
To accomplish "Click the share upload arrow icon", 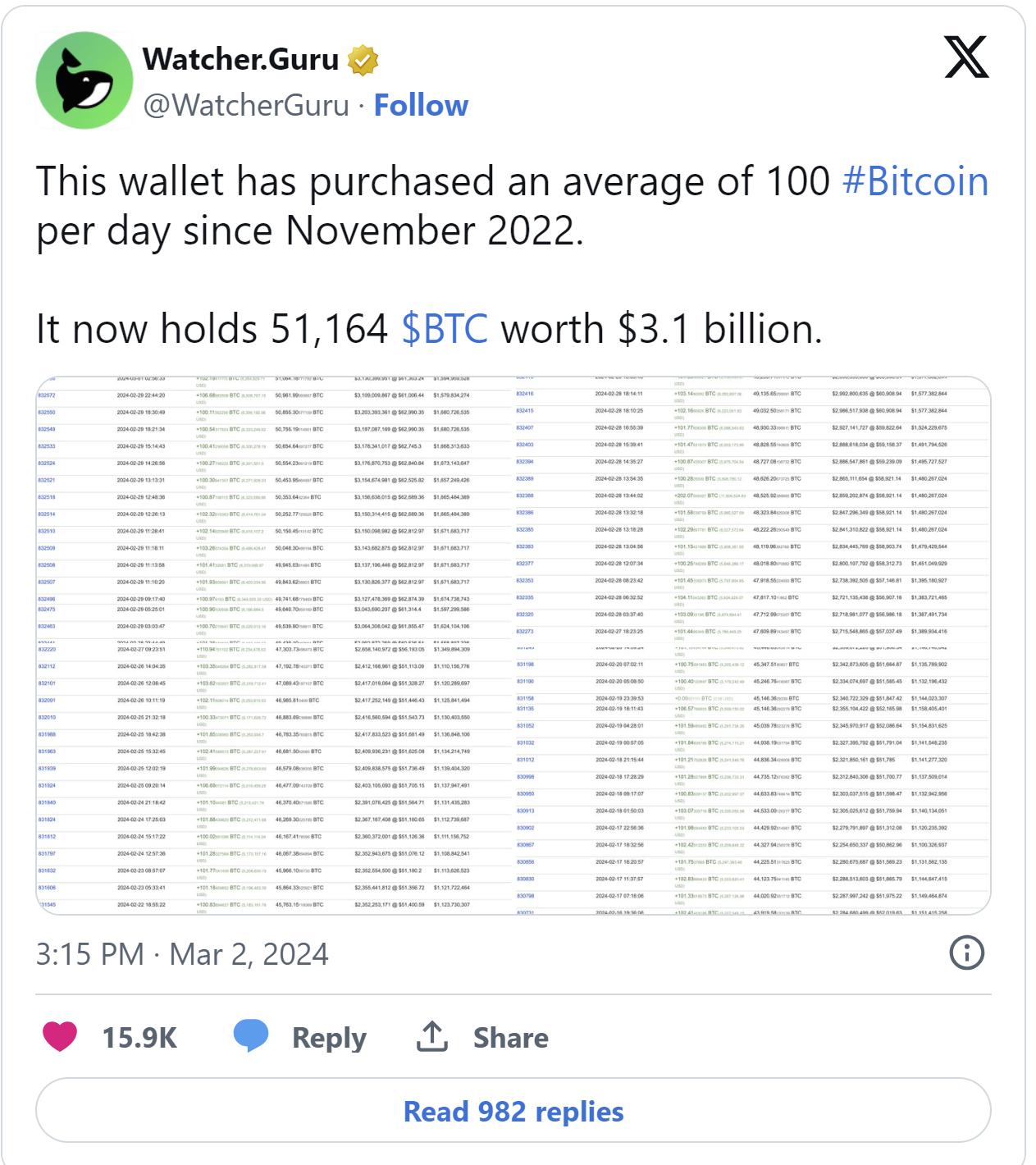I will tap(432, 1036).
